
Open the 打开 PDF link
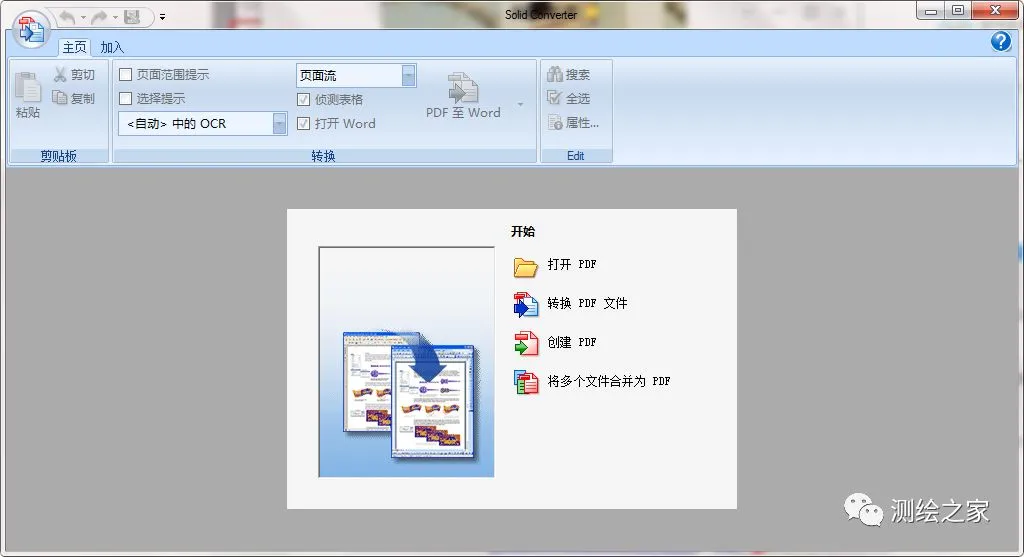(x=571, y=264)
